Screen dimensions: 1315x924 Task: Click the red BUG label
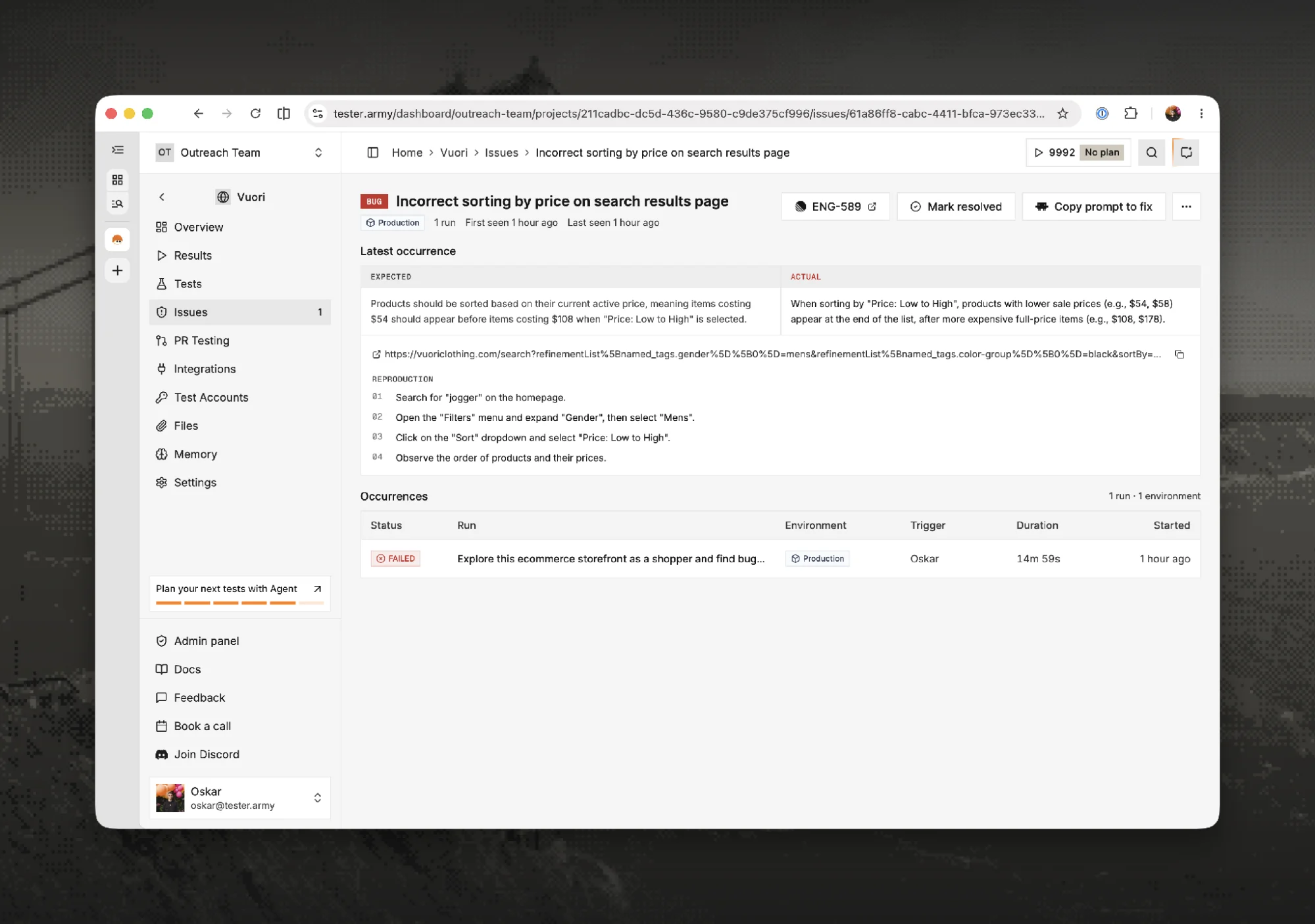coord(374,201)
